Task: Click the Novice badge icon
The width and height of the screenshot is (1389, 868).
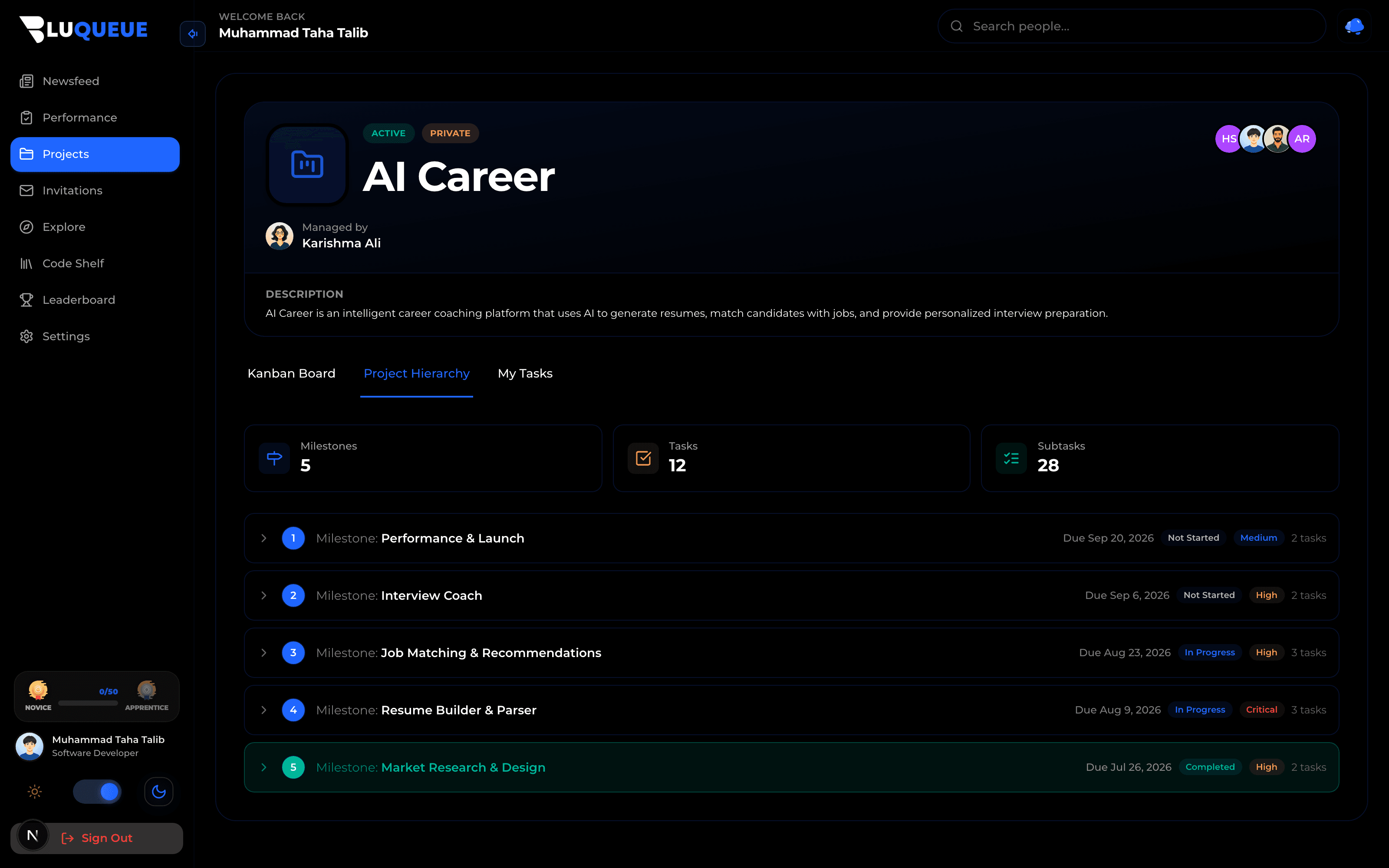Action: [38, 690]
